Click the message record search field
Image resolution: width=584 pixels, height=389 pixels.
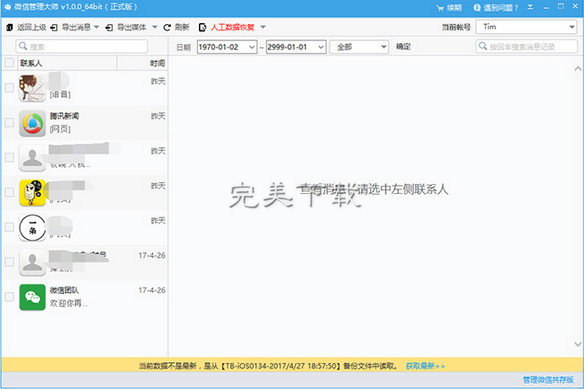pos(526,46)
